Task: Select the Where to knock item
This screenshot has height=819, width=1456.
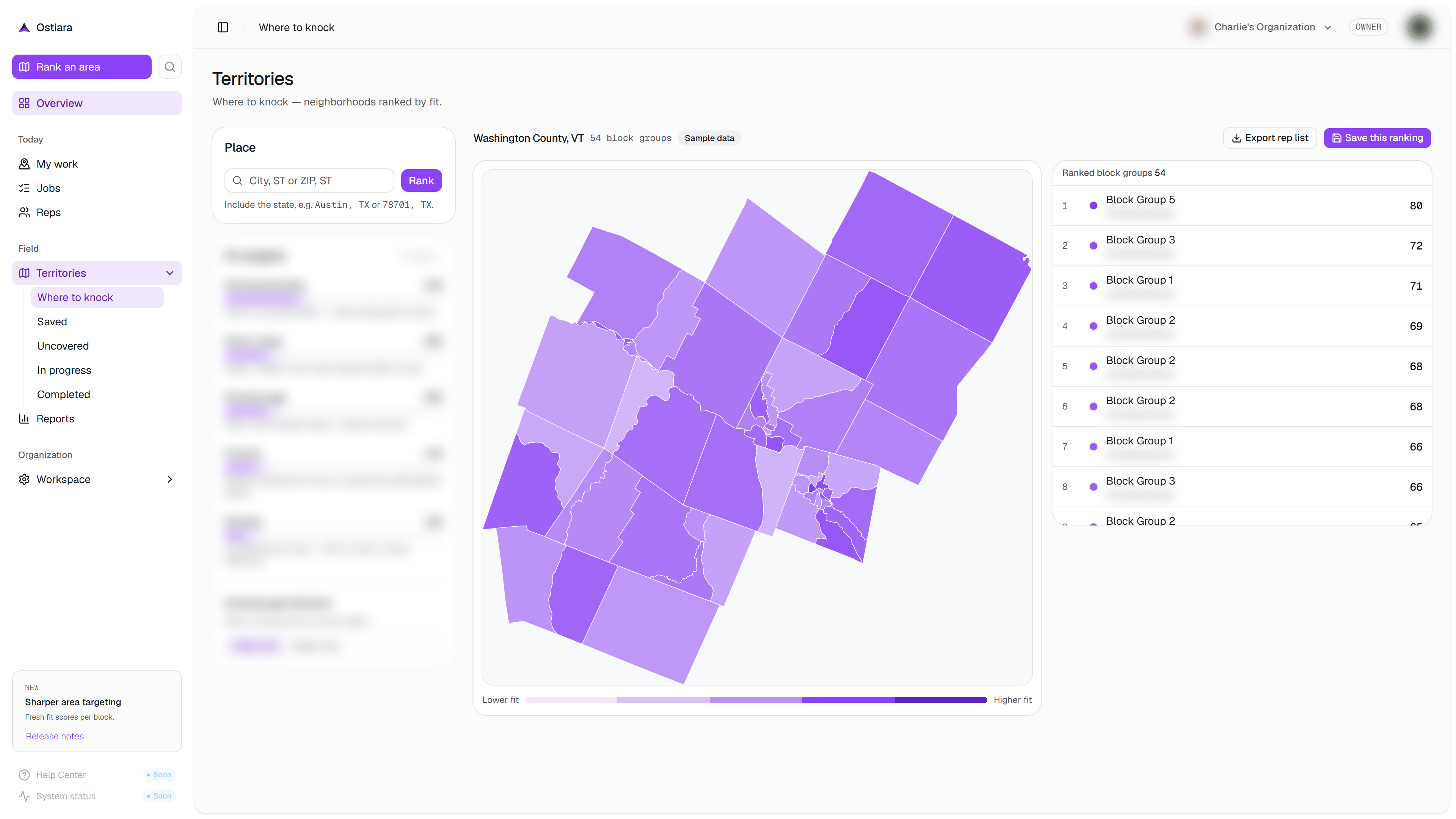Action: (97, 297)
